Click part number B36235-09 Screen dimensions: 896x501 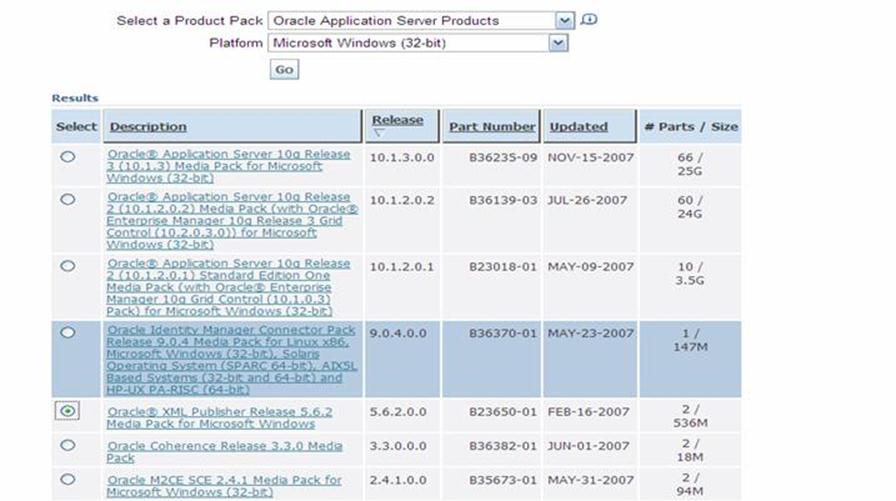(x=503, y=157)
